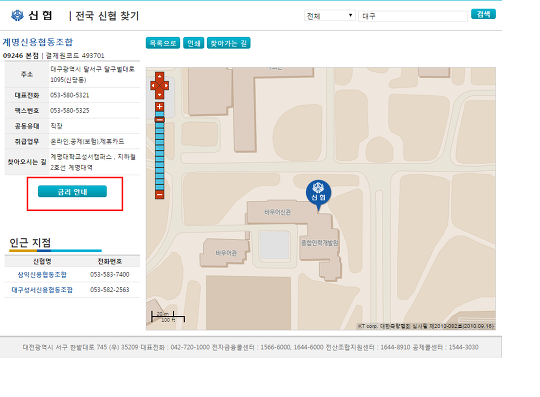Screen dimensions: 540x397
Task: Return to the list with 목록으로
Action: tap(163, 43)
